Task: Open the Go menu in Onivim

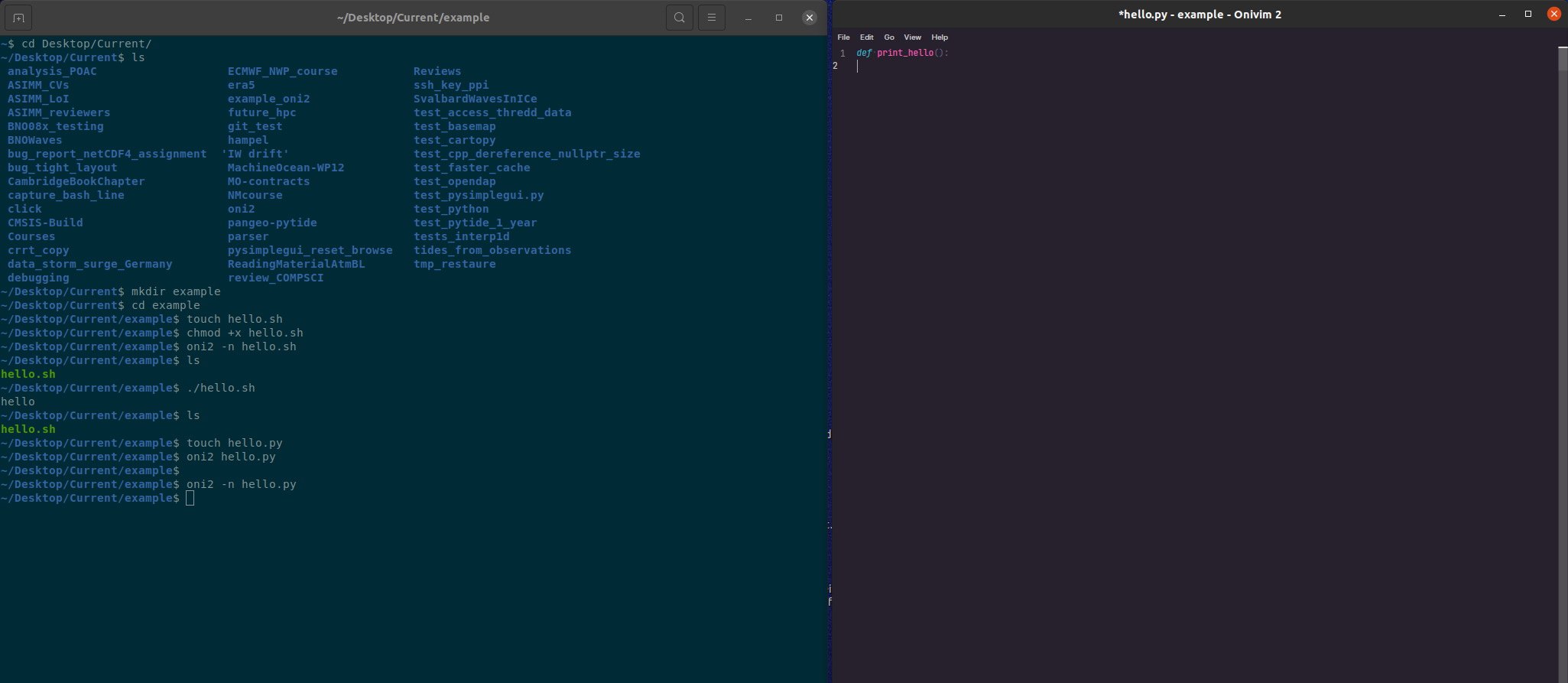Action: pyautogui.click(x=889, y=37)
